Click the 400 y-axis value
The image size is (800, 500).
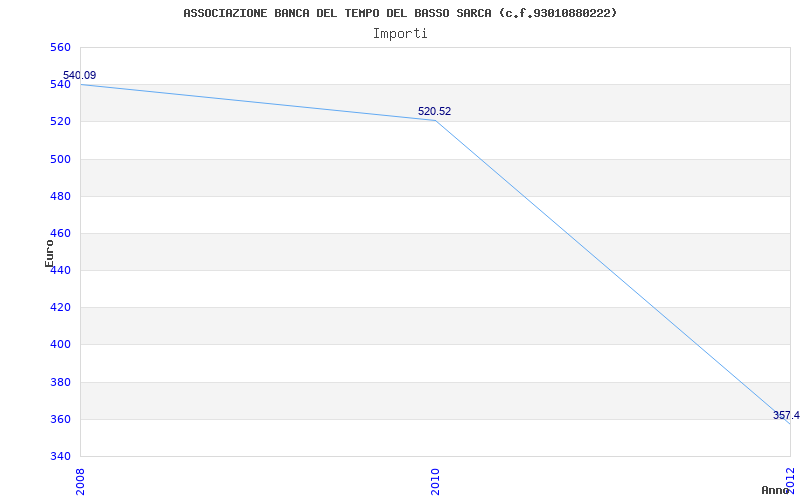[60, 345]
